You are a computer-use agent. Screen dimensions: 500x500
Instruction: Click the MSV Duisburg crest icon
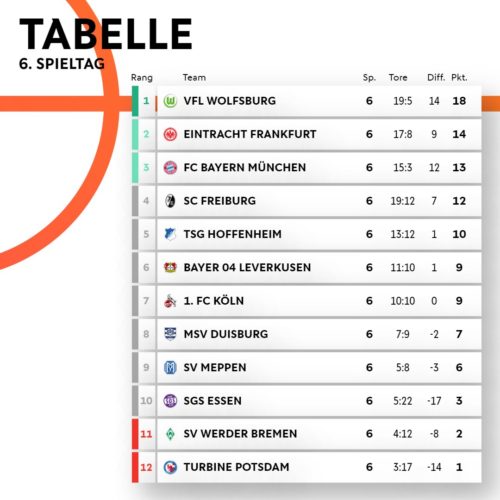click(170, 334)
